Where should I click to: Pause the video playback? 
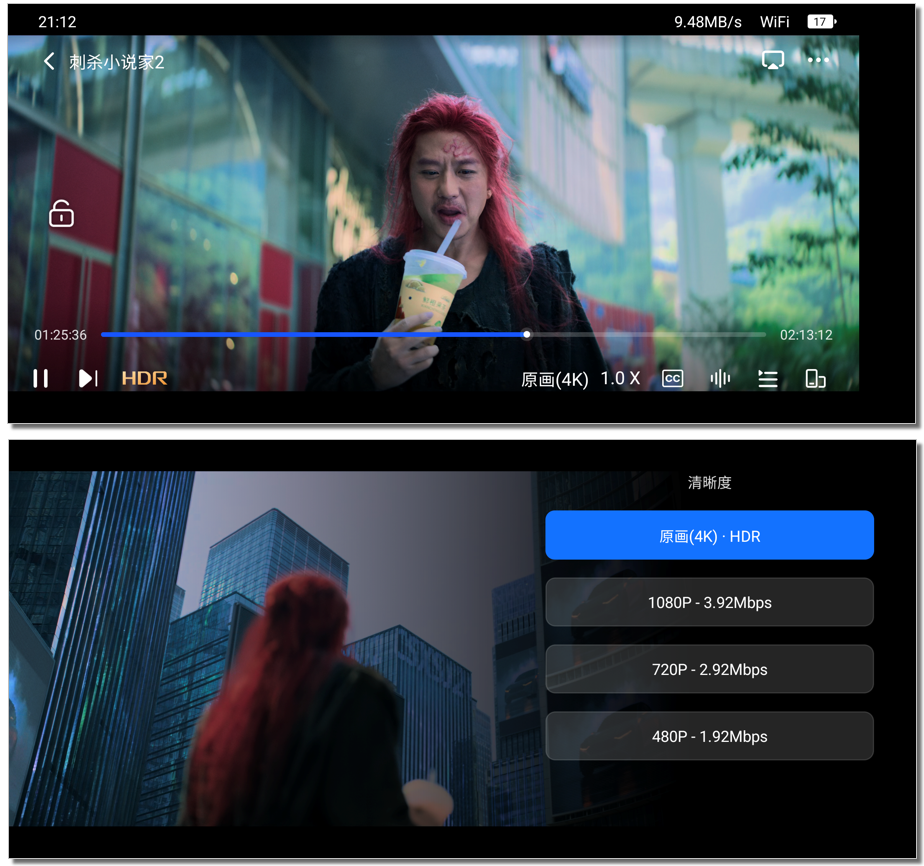pyautogui.click(x=41, y=378)
